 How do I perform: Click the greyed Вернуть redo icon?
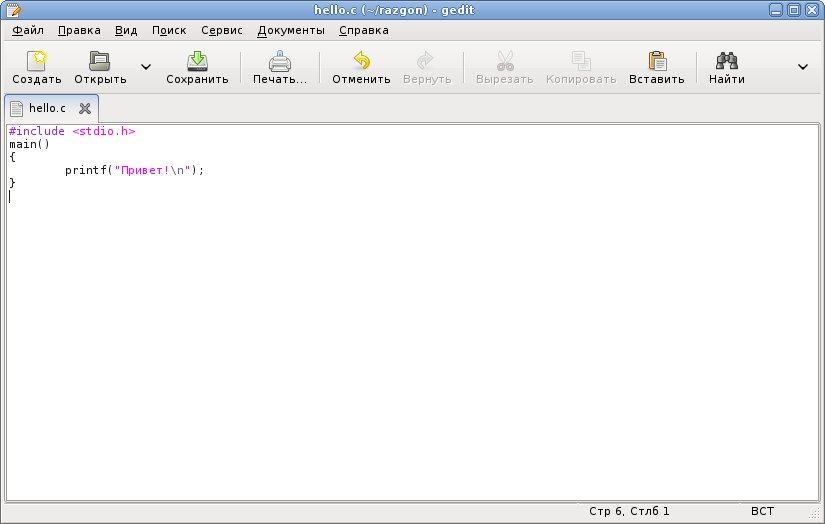[x=426, y=61]
